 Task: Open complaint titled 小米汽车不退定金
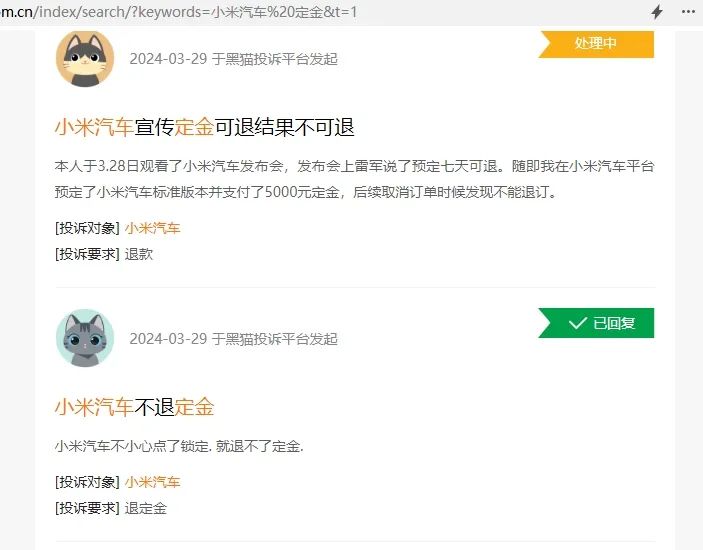tap(135, 407)
